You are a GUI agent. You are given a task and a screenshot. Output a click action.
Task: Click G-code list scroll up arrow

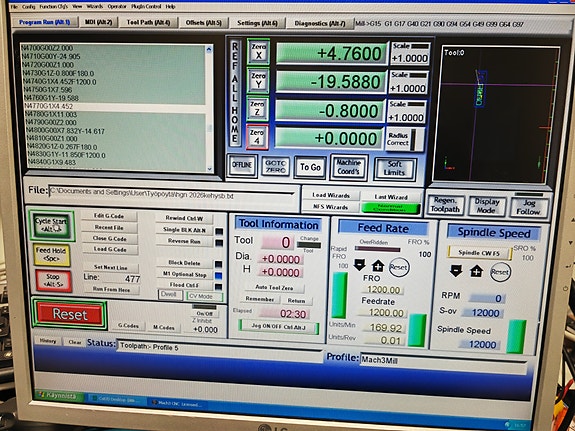tap(209, 49)
